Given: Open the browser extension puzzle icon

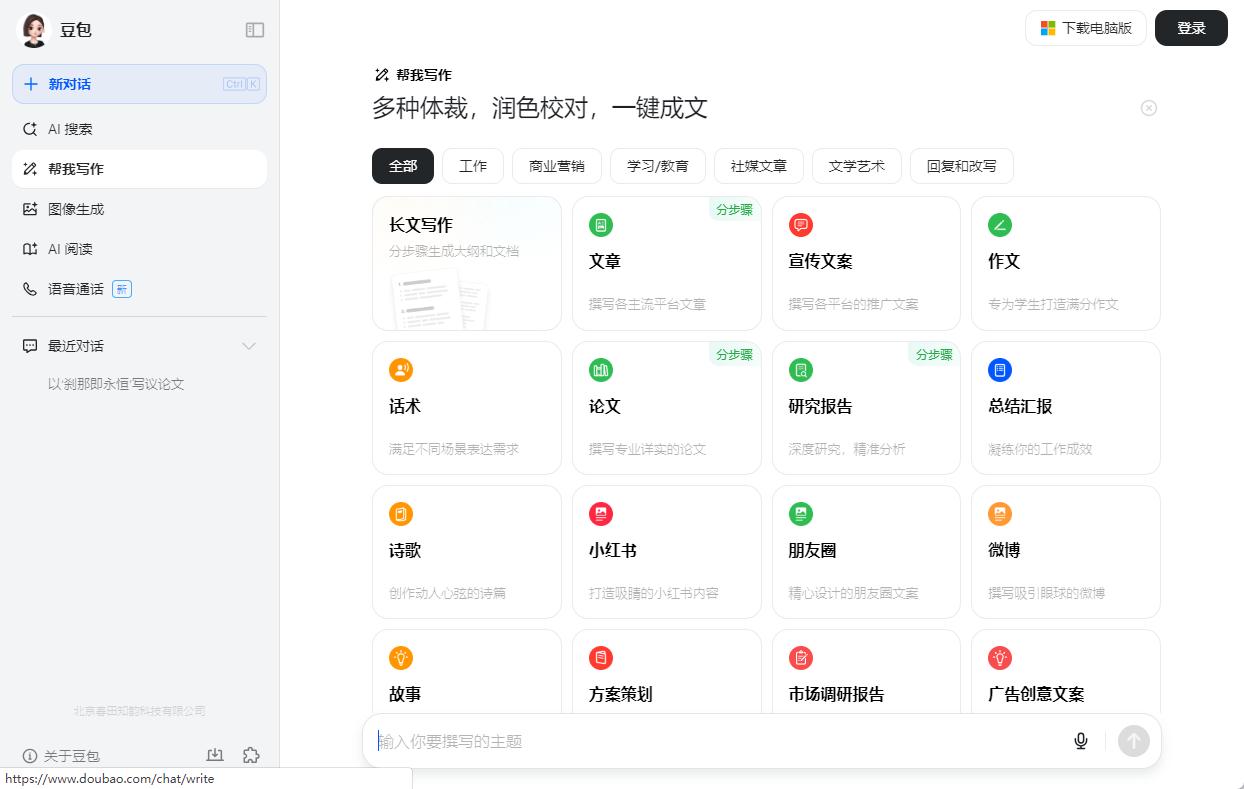Looking at the screenshot, I should click(251, 755).
